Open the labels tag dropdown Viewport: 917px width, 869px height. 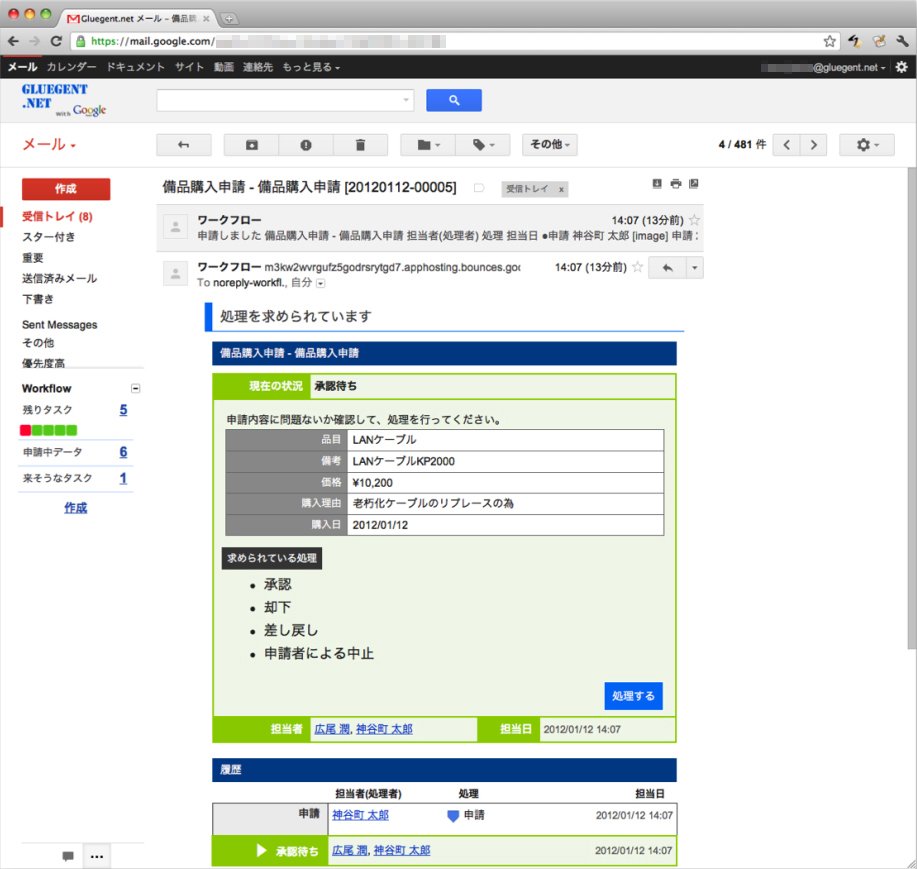click(483, 144)
